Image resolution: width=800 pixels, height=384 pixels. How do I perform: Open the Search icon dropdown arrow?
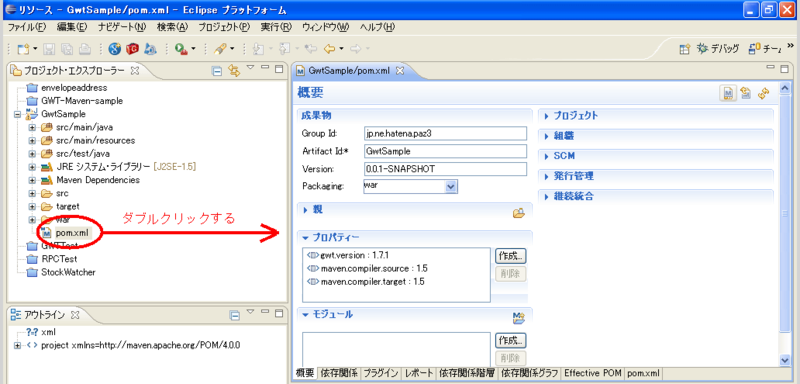pyautogui.click(x=232, y=49)
